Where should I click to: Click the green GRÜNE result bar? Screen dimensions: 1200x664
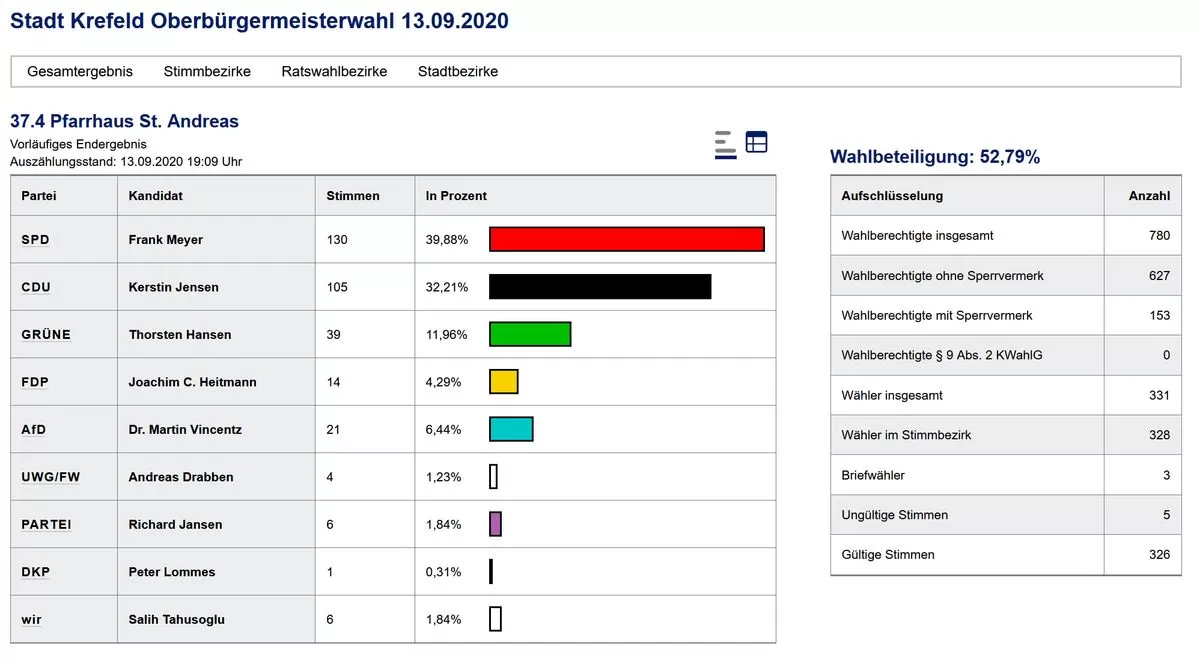coord(530,335)
